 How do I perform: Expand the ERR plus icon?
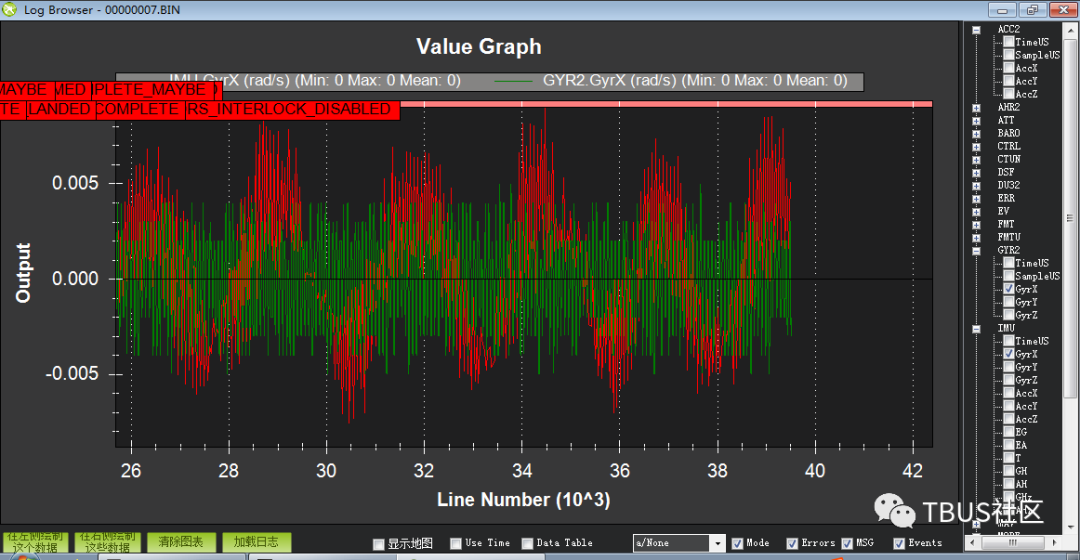coord(976,199)
